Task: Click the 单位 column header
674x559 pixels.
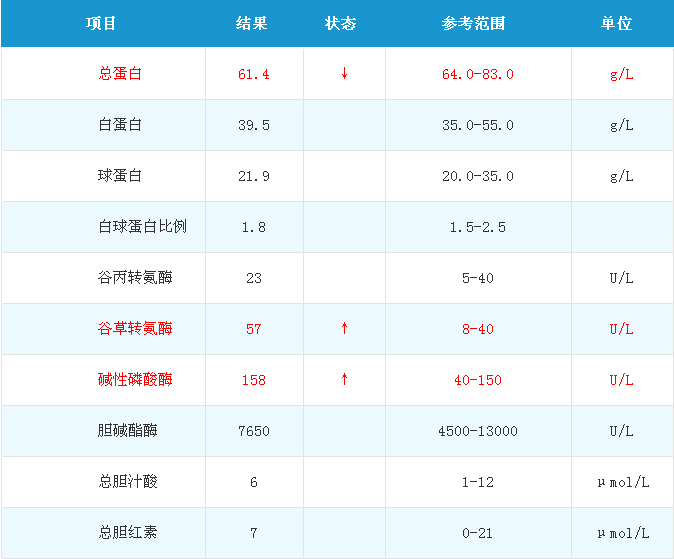Action: 617,23
